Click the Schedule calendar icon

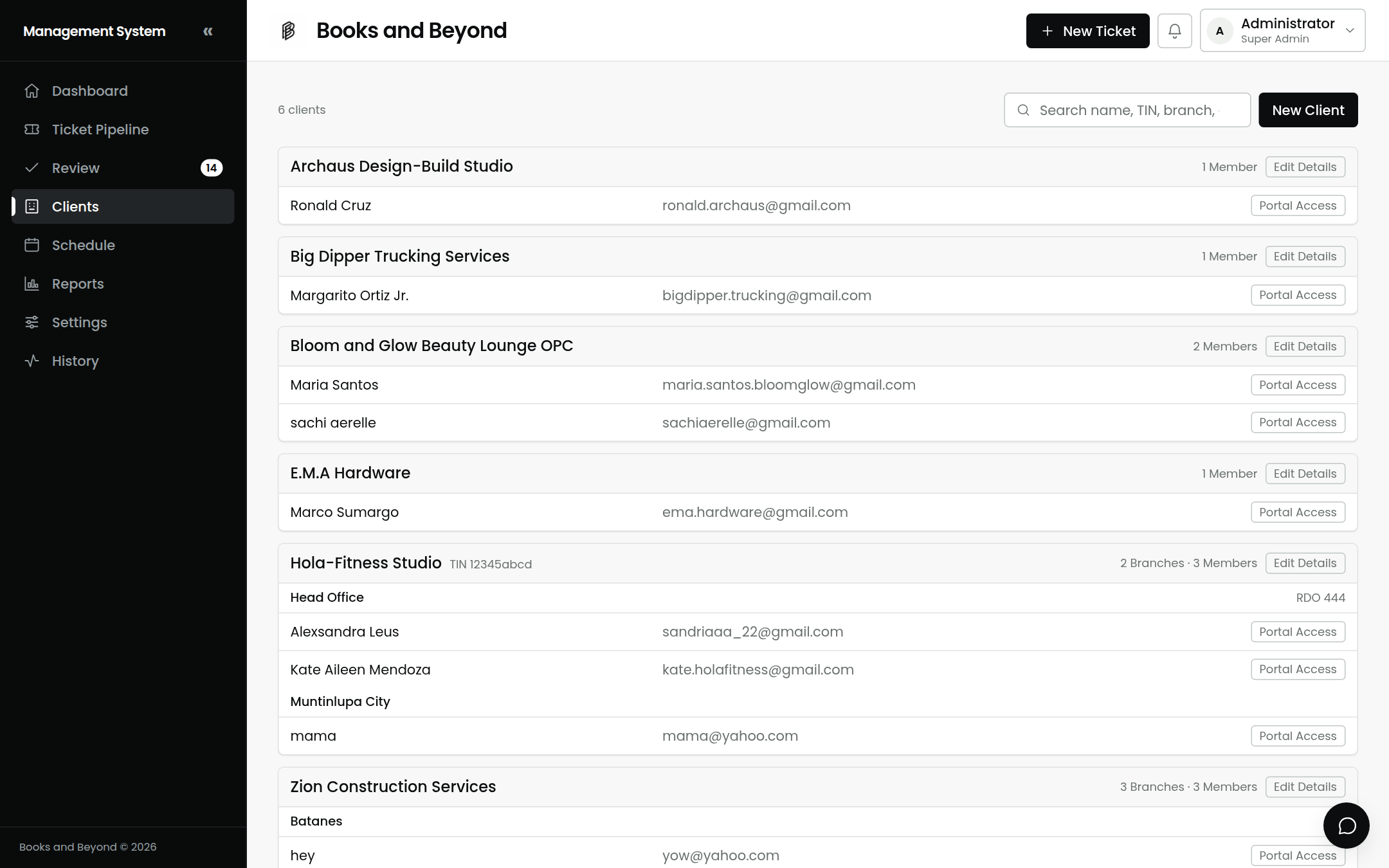[32, 245]
